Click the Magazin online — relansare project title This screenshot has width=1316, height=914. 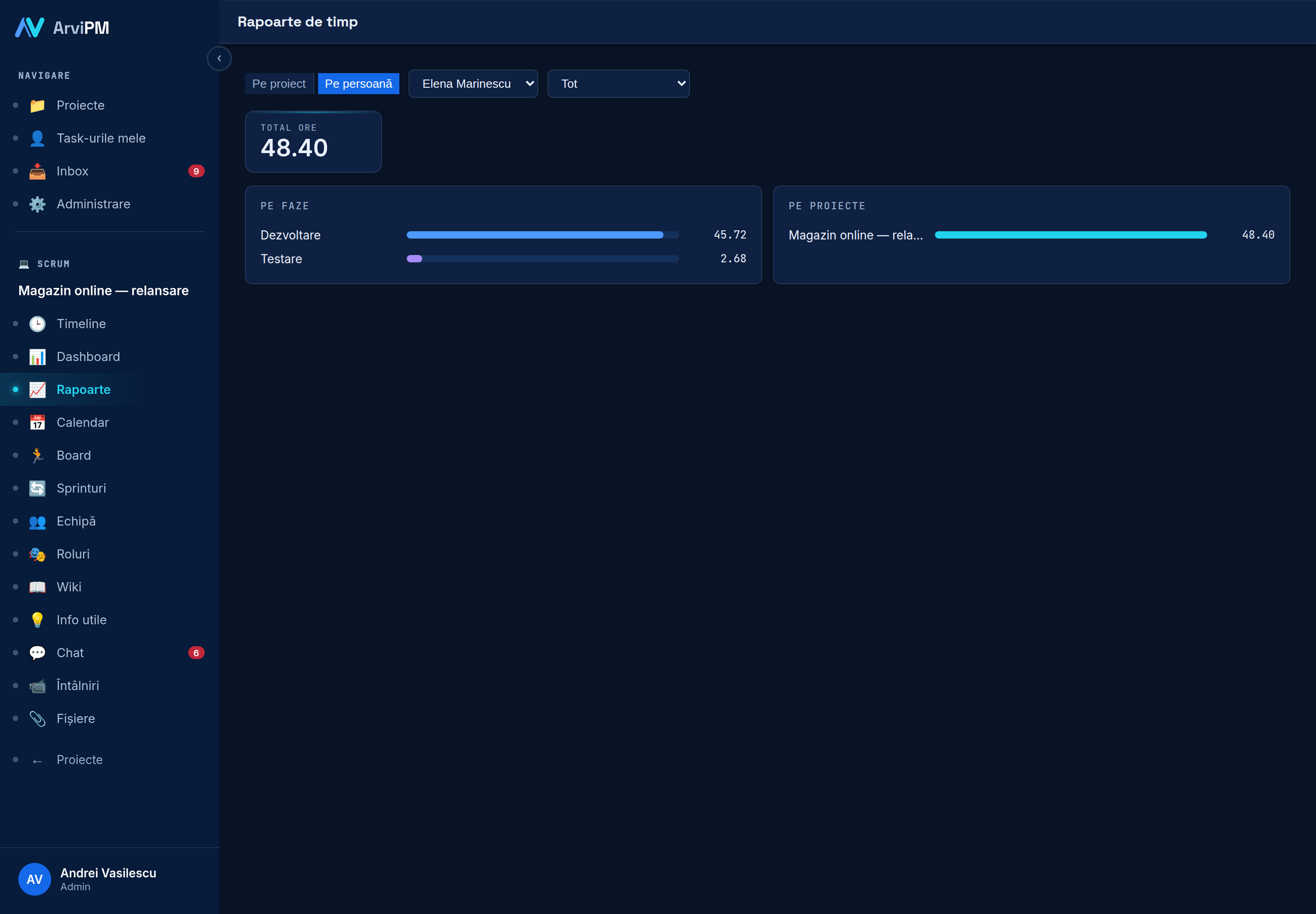tap(104, 291)
